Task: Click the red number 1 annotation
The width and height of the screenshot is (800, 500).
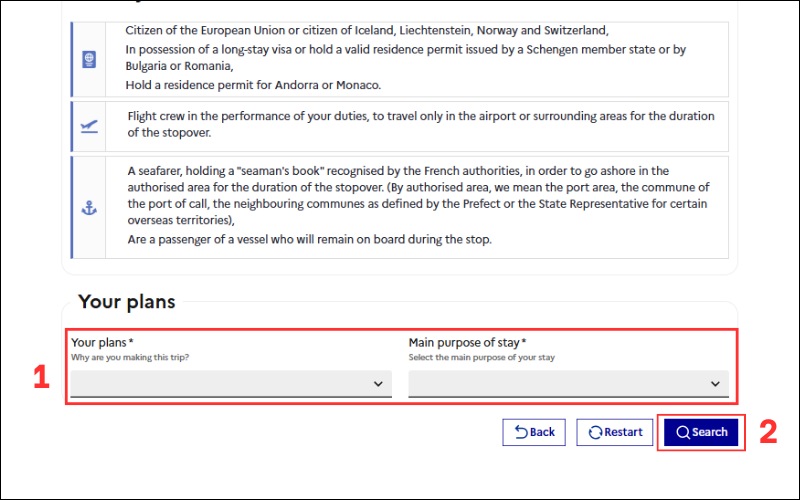Action: click(x=41, y=377)
